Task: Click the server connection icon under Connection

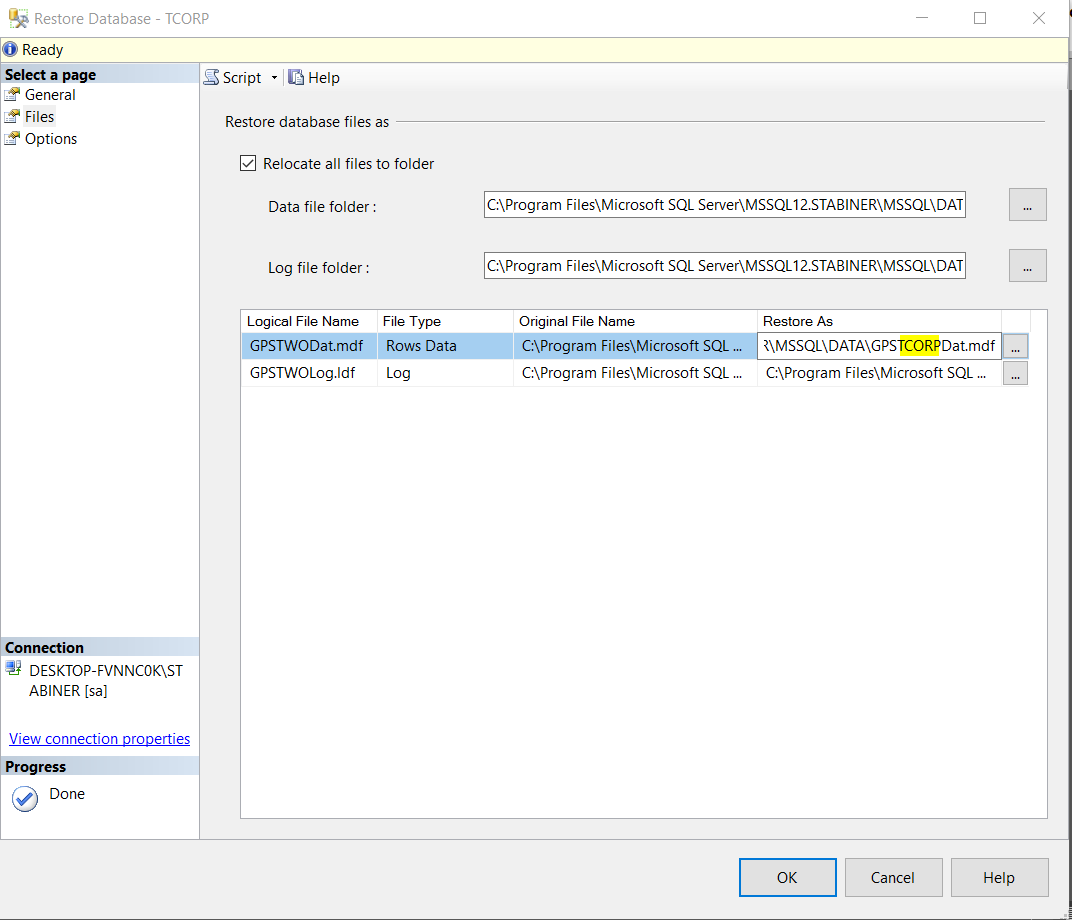Action: click(x=14, y=668)
